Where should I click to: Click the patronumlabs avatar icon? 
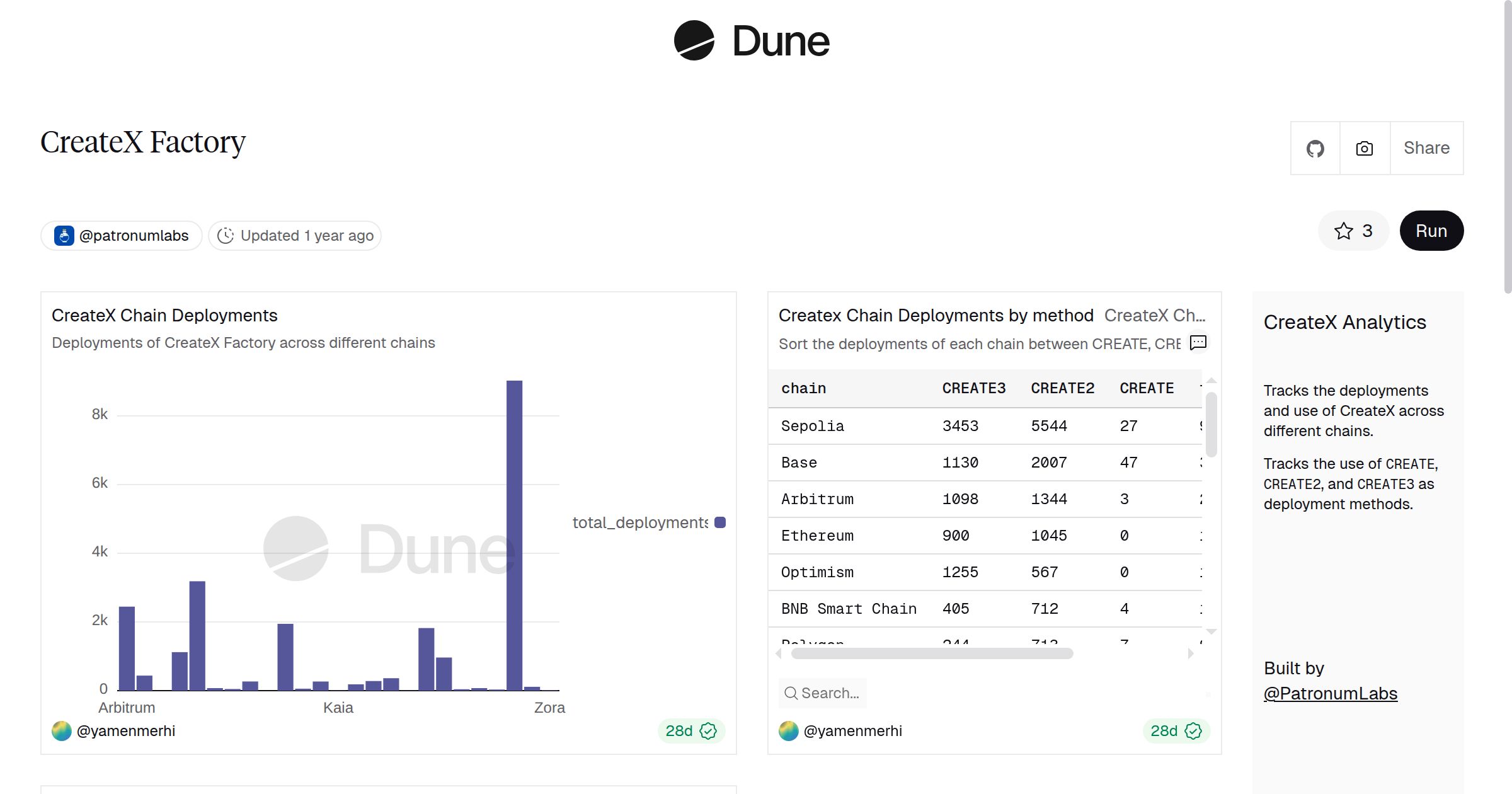click(x=64, y=236)
